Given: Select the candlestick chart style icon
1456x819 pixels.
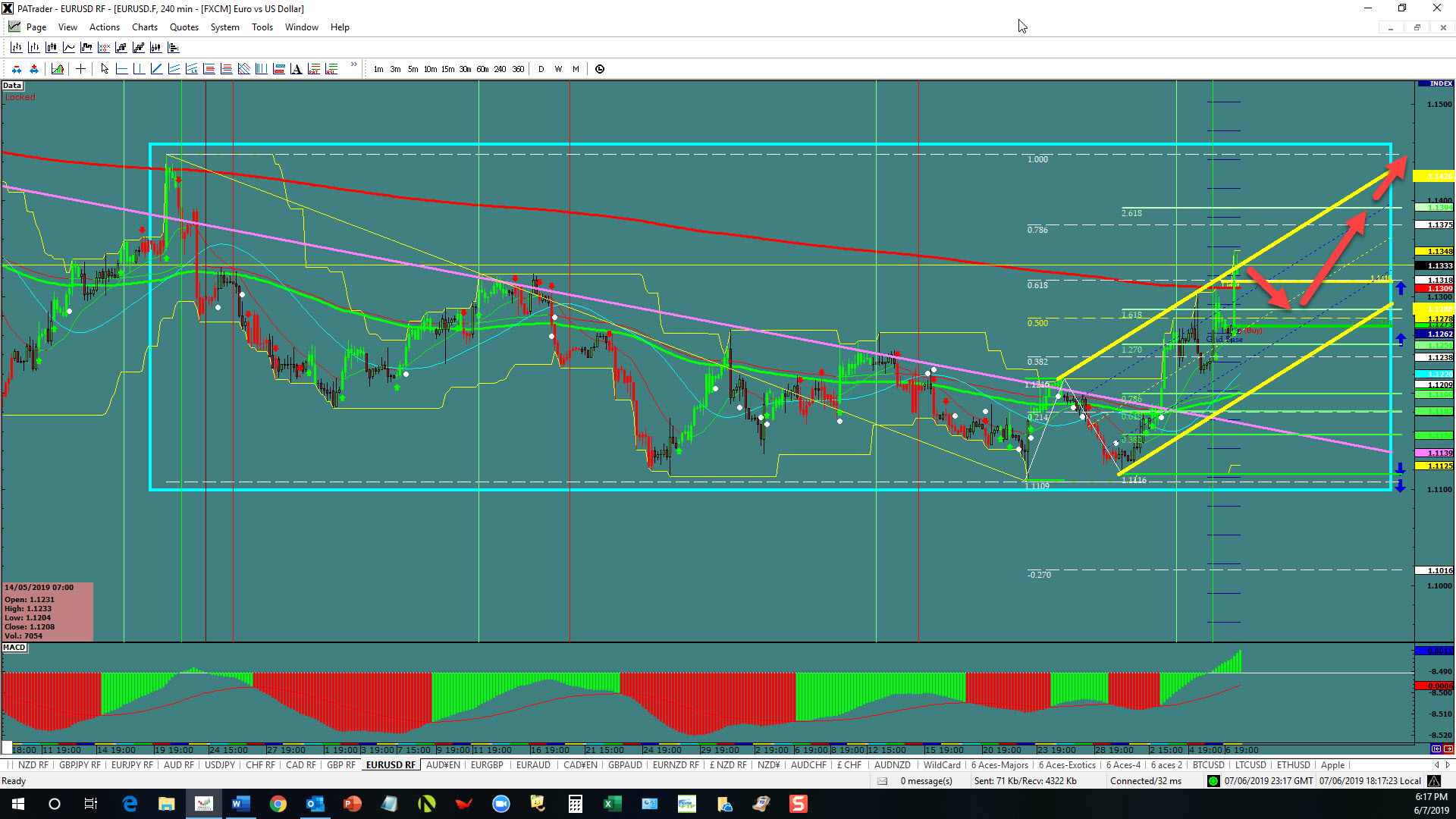Looking at the screenshot, I should coord(51,47).
